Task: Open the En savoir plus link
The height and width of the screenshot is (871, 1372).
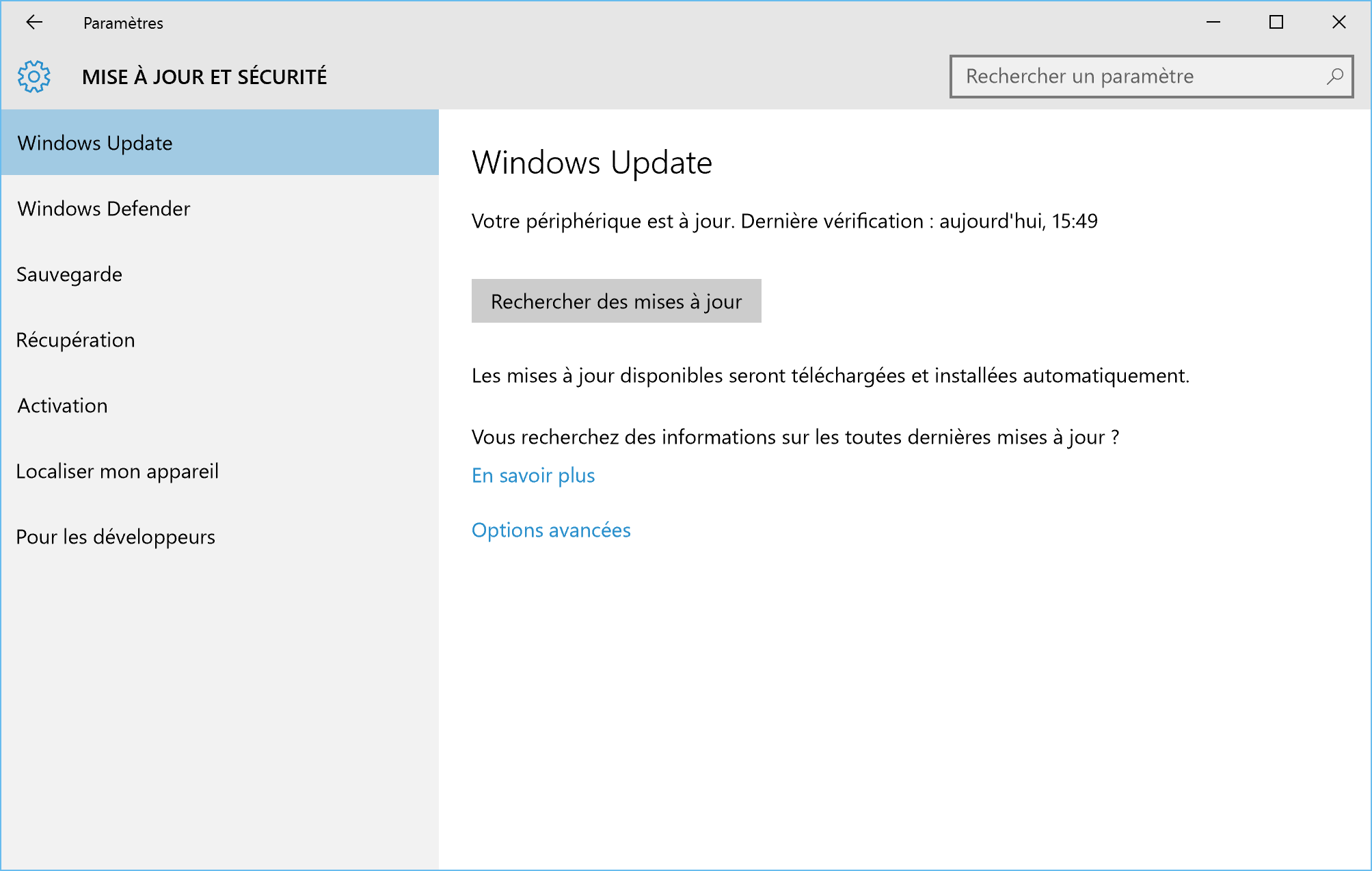Action: click(533, 475)
